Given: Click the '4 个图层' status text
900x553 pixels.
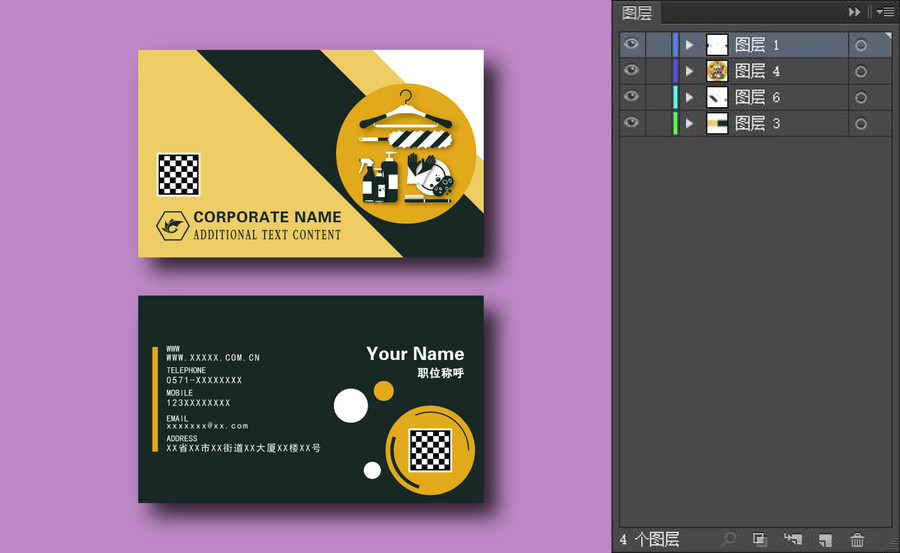Looking at the screenshot, I should click(x=649, y=539).
